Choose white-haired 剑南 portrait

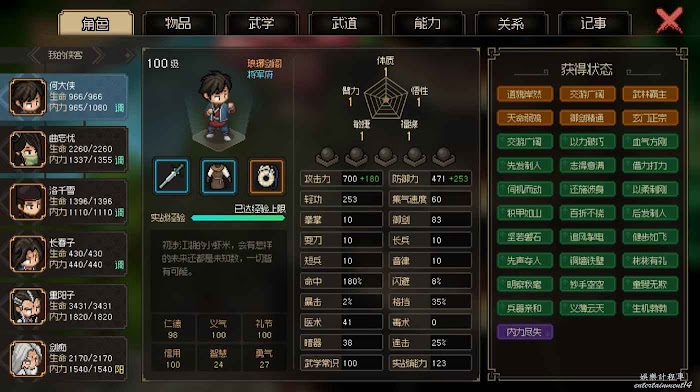pyautogui.click(x=28, y=359)
